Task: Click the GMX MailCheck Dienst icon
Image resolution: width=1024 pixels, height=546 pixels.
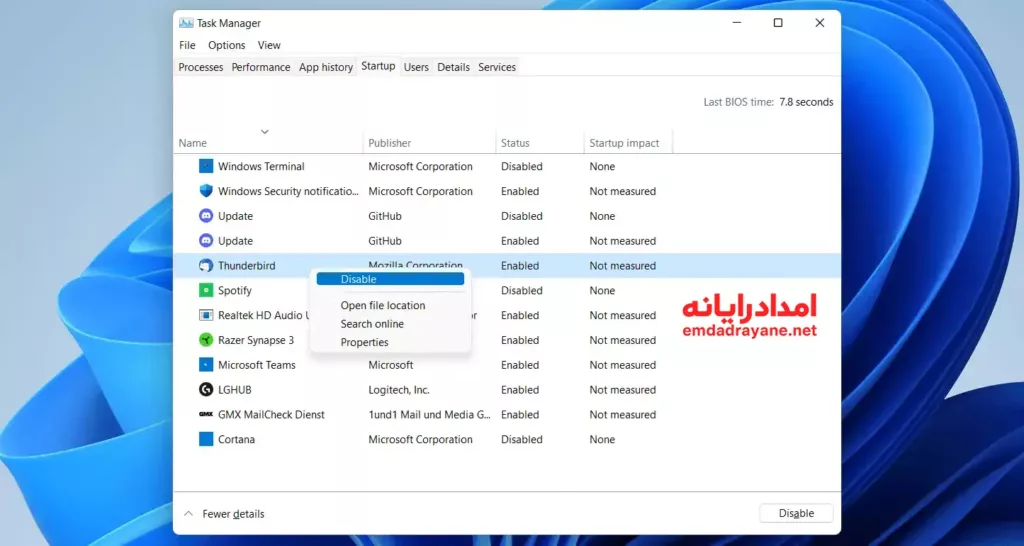Action: tap(206, 415)
